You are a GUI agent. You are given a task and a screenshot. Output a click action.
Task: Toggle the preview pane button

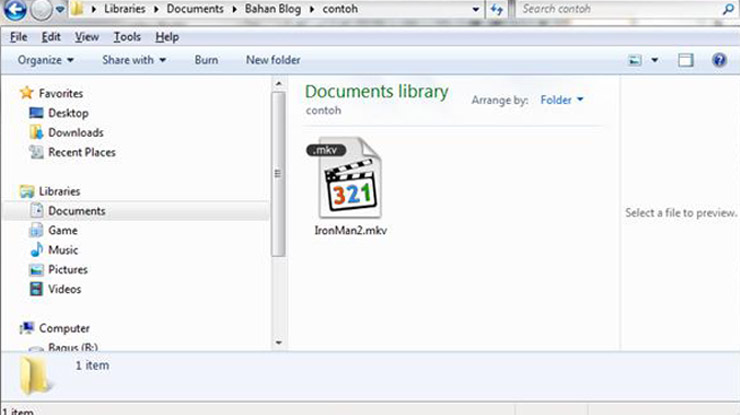click(685, 60)
